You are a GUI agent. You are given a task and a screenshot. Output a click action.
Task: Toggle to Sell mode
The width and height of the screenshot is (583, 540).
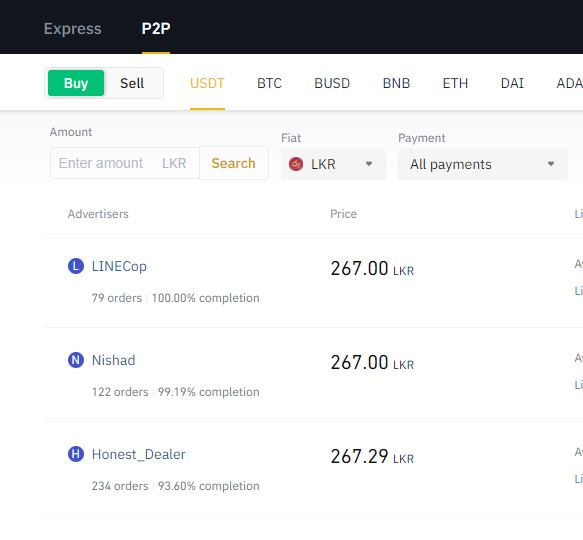tap(132, 83)
